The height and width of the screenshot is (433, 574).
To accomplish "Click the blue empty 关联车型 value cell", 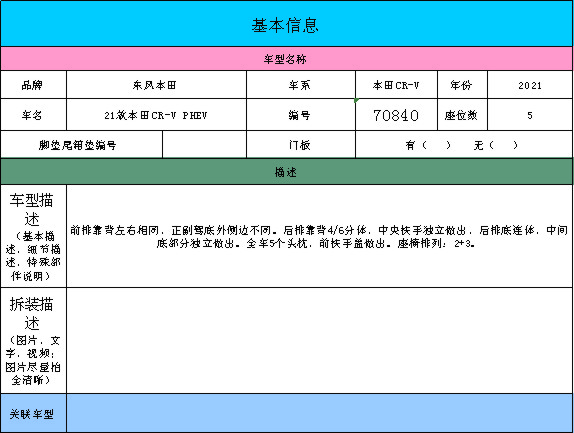I will [x=320, y=413].
